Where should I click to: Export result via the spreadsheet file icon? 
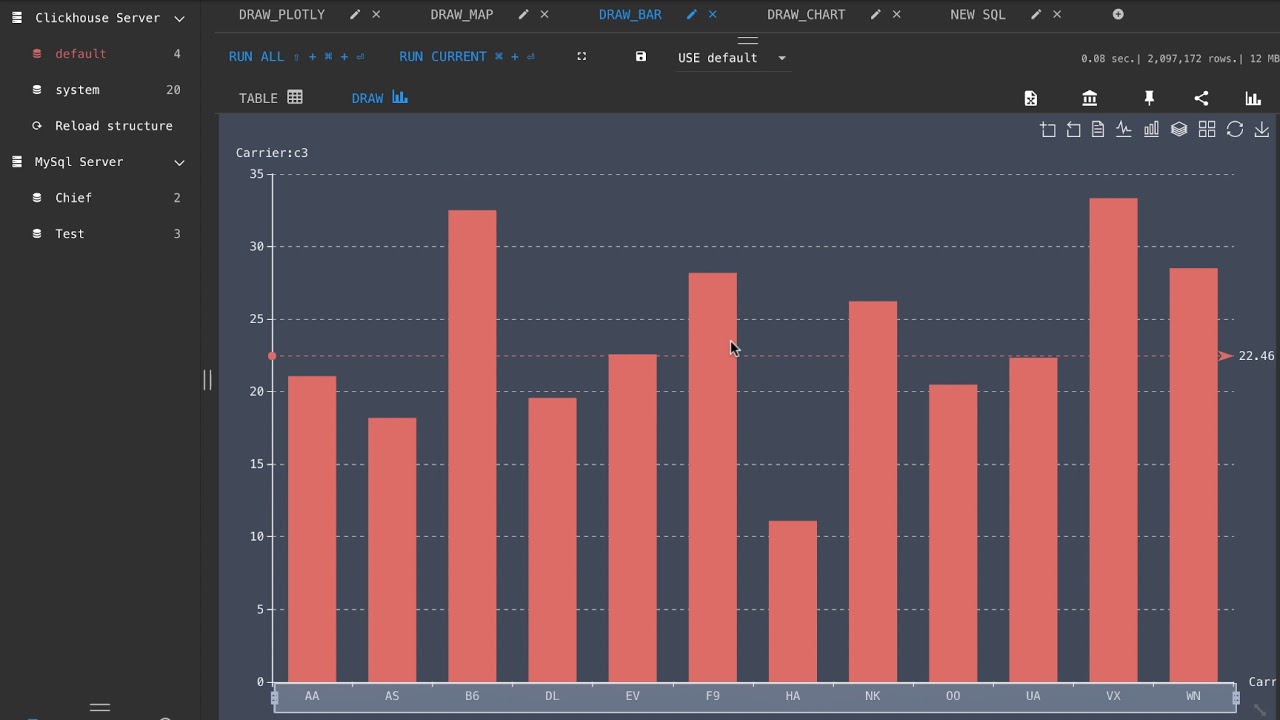click(1031, 98)
